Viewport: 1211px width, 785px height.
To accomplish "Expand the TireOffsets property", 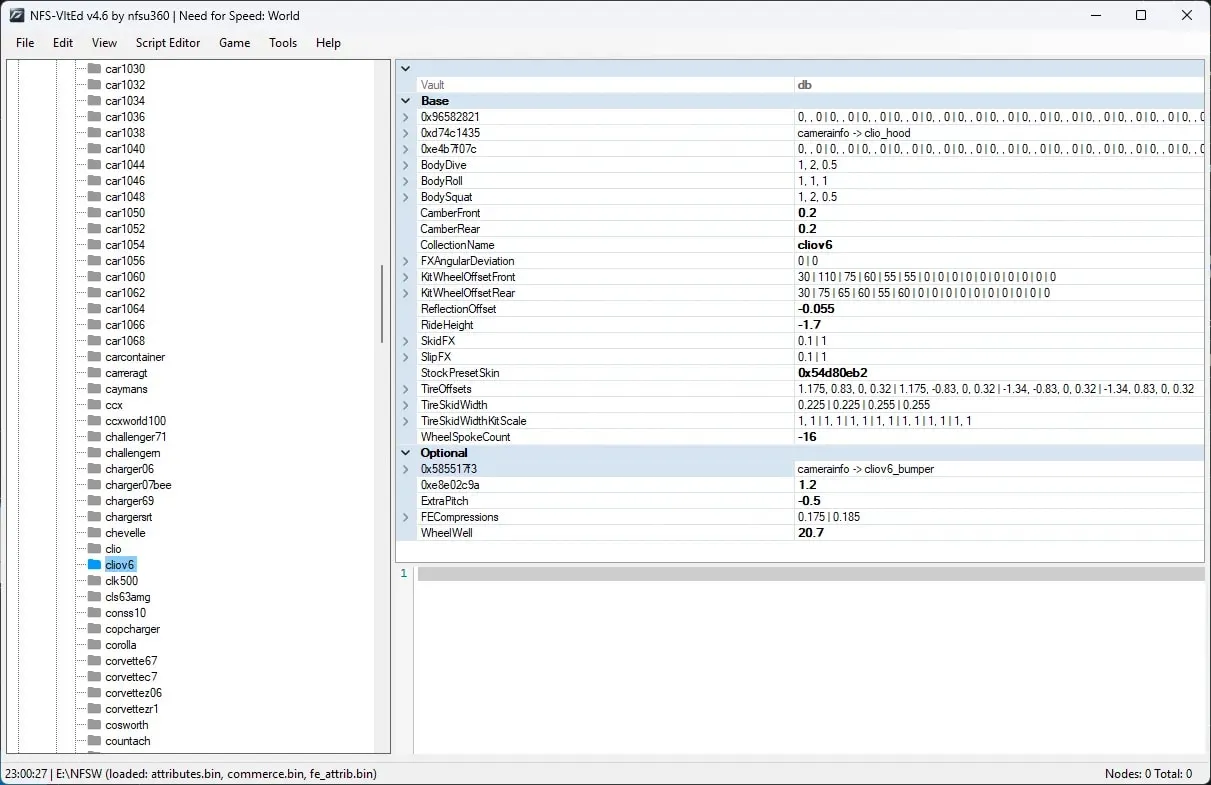I will (x=406, y=389).
